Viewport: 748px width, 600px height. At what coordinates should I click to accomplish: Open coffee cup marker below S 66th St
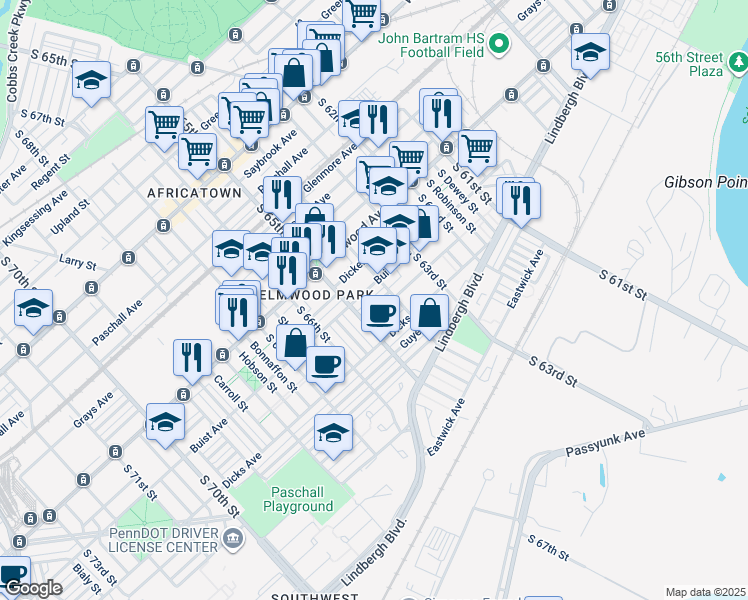click(x=325, y=367)
